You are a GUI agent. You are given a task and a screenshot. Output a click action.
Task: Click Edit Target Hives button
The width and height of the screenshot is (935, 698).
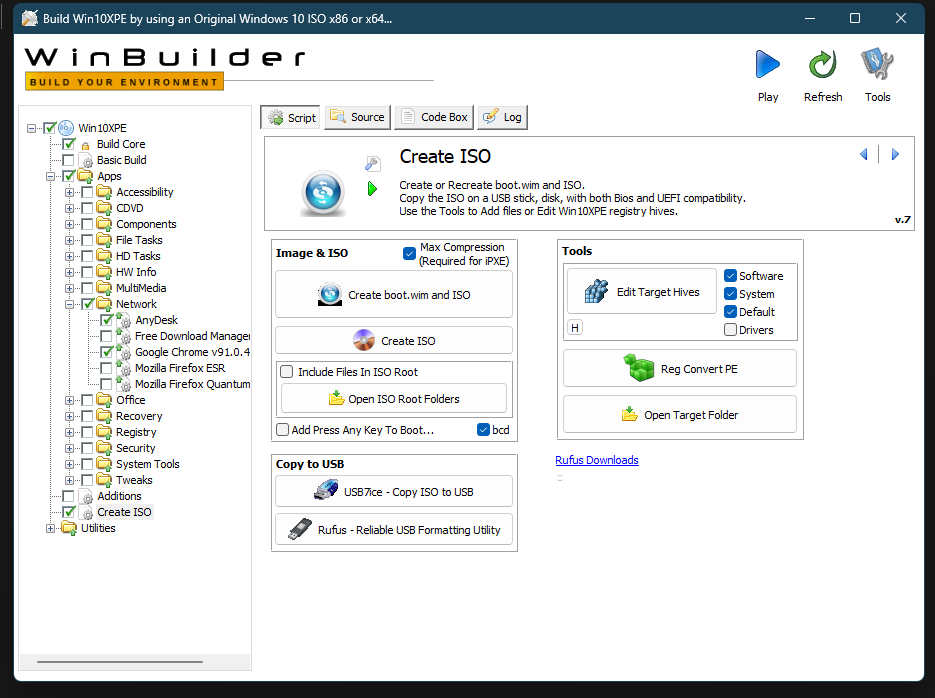coord(642,291)
